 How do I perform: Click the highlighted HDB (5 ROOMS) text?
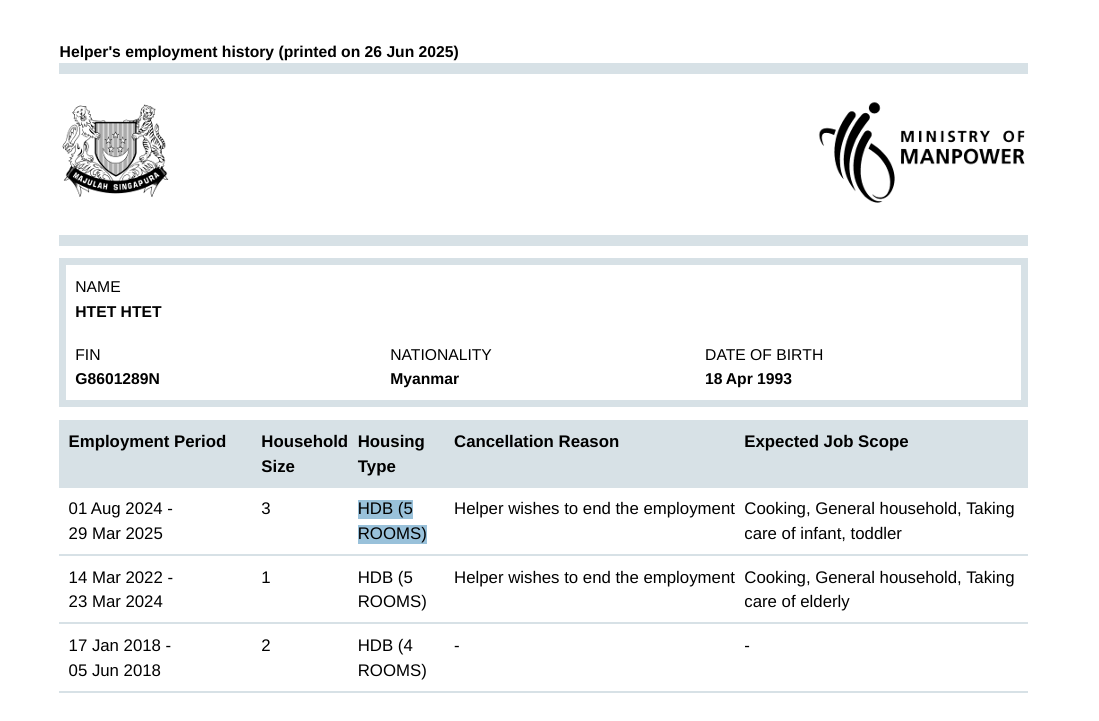[x=391, y=521]
